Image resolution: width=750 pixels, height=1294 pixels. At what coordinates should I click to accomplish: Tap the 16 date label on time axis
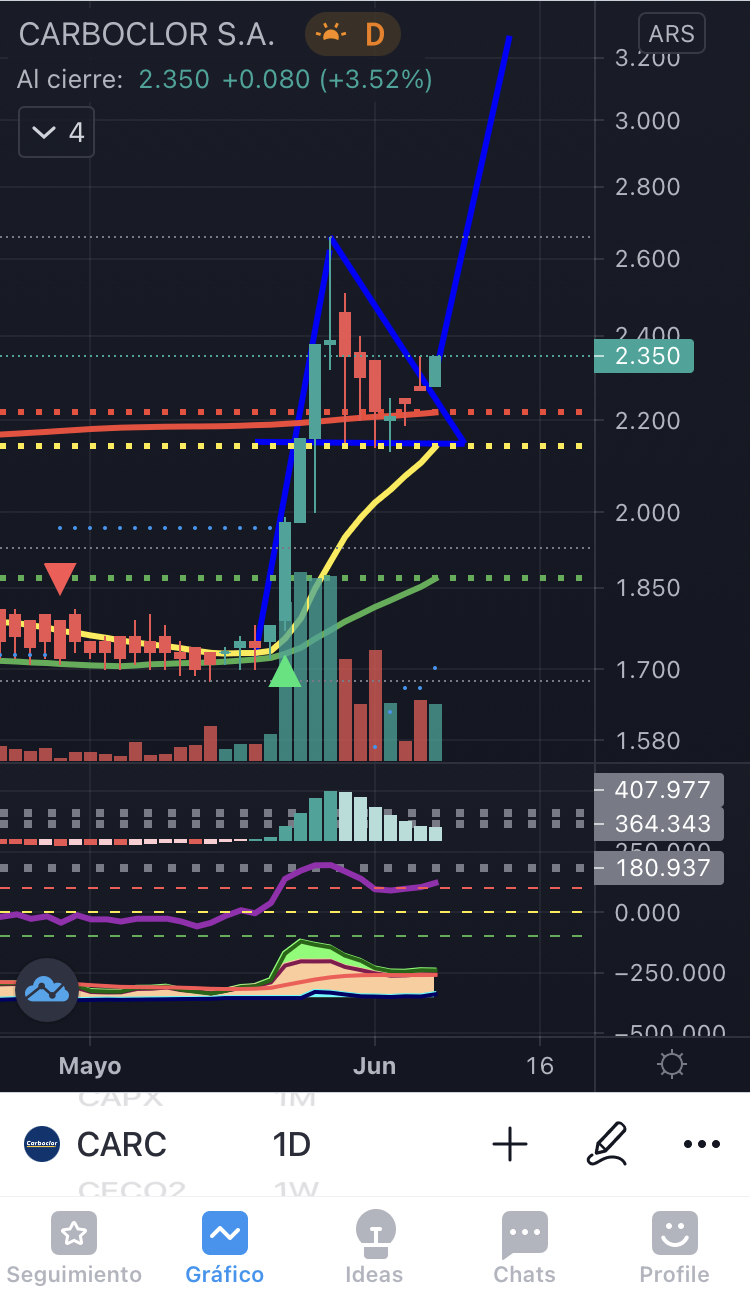(540, 1066)
